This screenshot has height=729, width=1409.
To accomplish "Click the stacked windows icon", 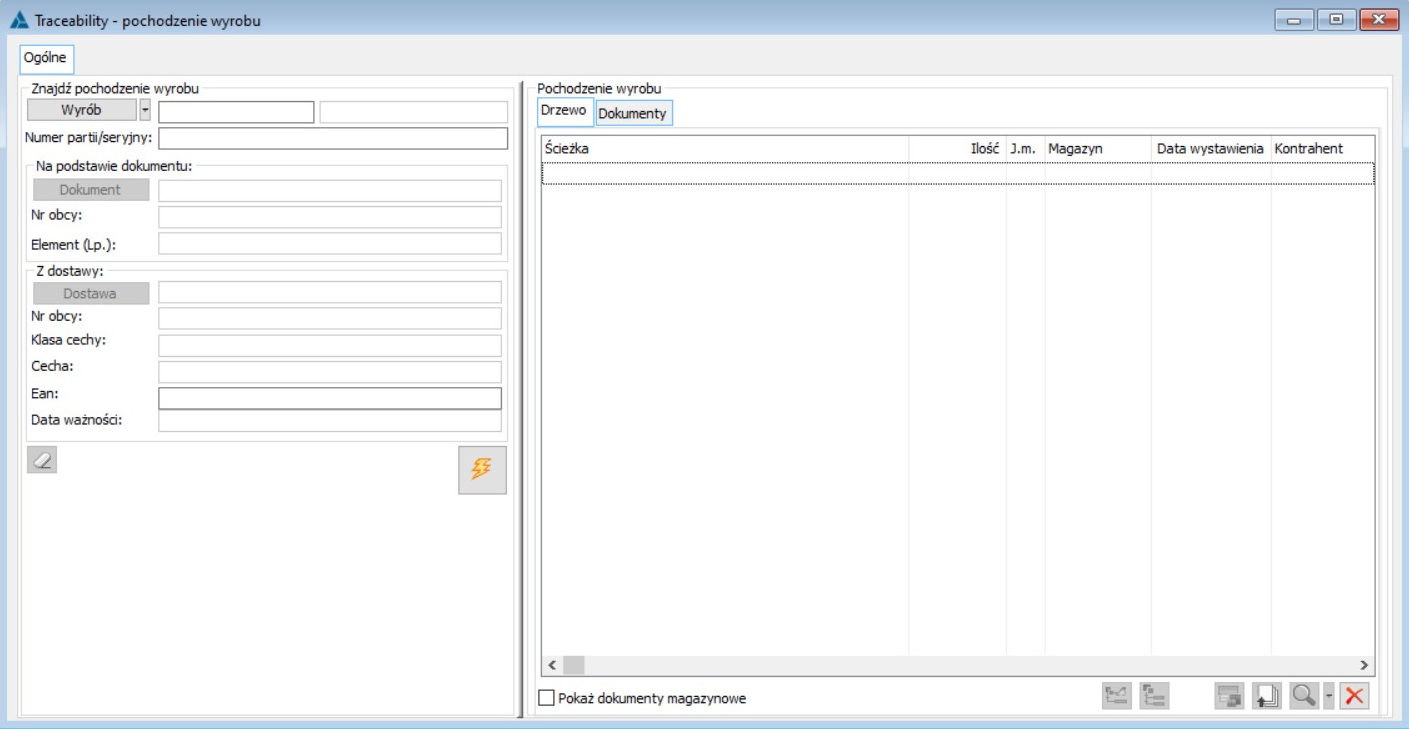I will tap(1229, 696).
